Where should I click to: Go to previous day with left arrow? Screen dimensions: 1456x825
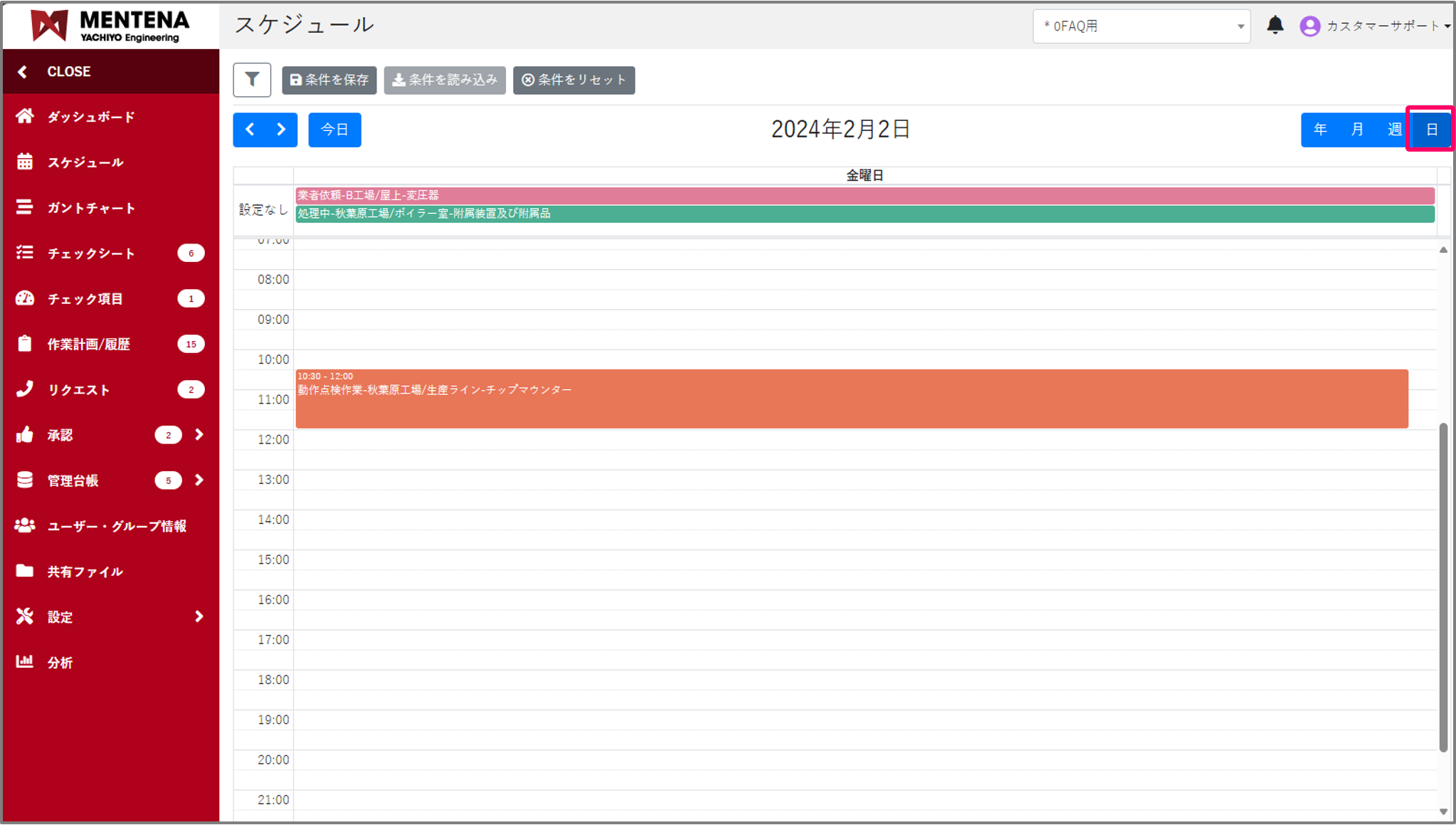[x=250, y=130]
